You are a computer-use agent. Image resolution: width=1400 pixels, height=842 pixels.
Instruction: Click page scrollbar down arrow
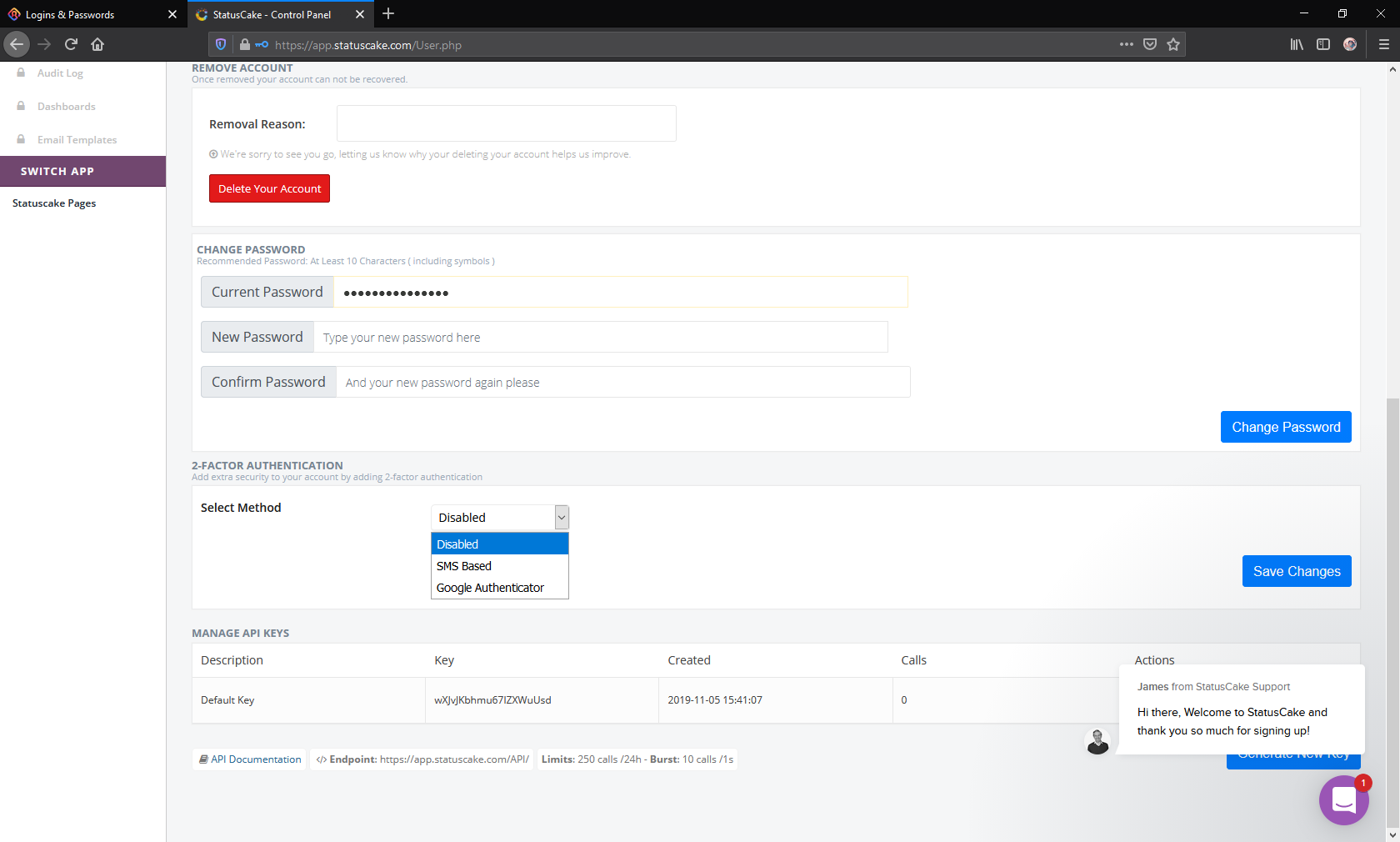pyautogui.click(x=1392, y=834)
